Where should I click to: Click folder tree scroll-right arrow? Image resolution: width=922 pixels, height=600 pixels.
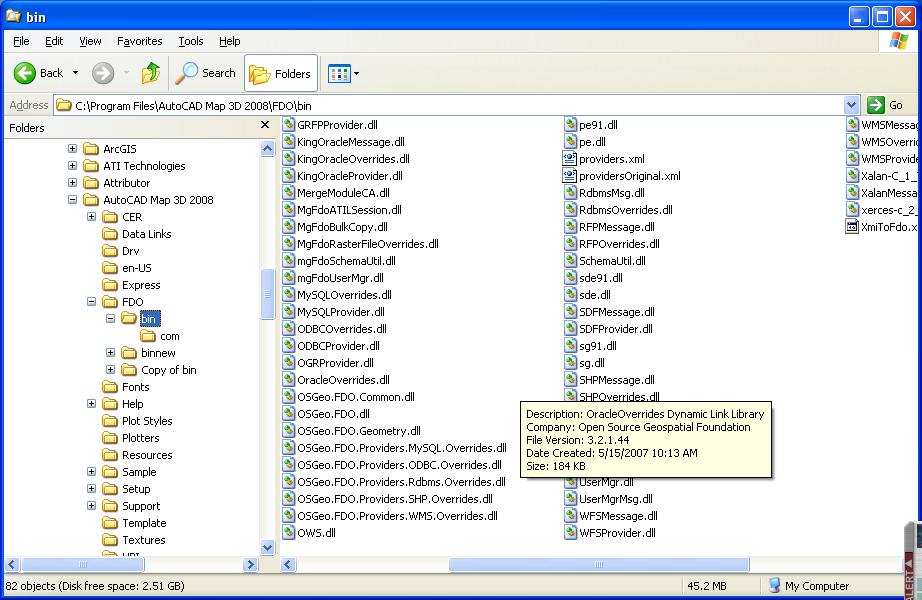[251, 565]
